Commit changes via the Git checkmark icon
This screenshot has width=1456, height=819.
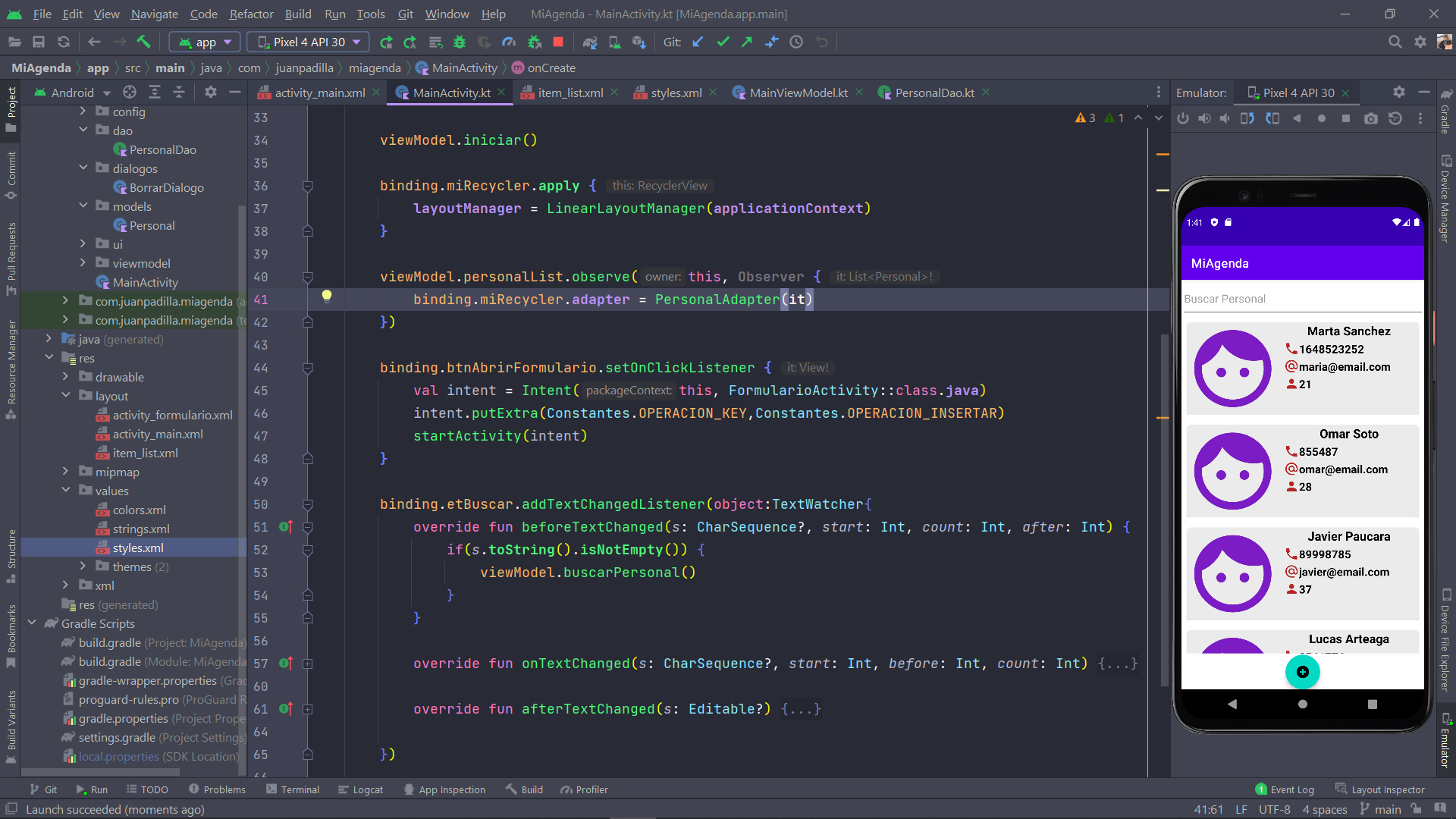coord(723,42)
